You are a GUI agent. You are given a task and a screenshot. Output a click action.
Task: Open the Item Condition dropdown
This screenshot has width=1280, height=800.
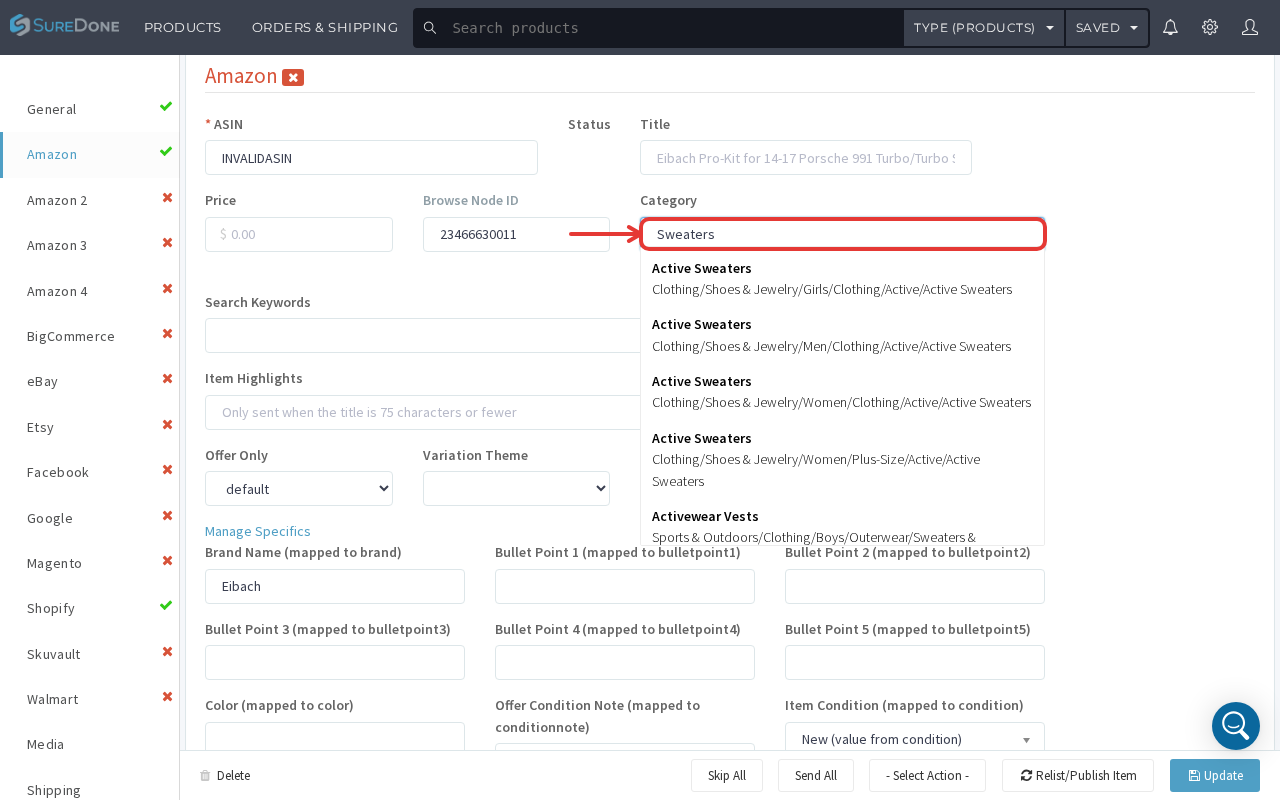[x=915, y=739]
